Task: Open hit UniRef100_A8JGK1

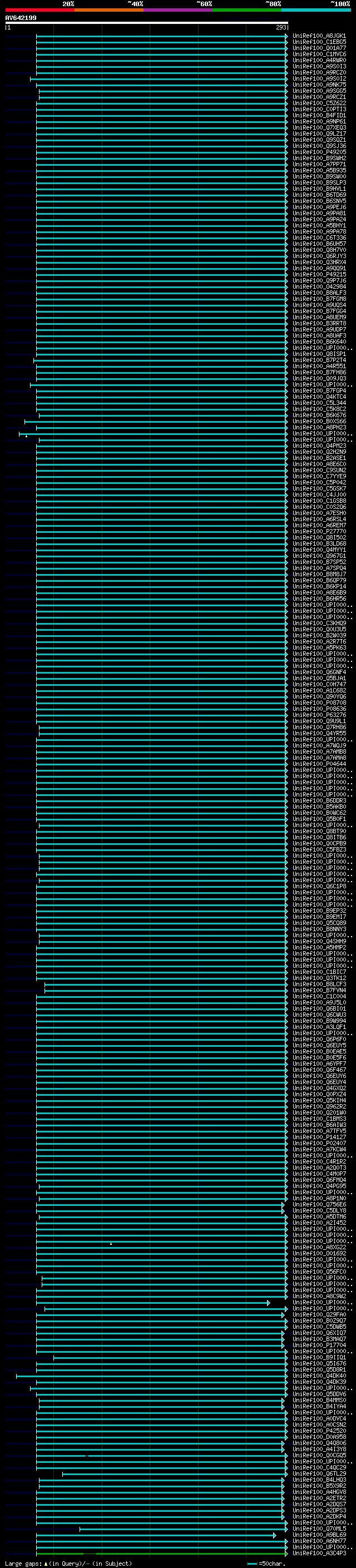Action: tap(319, 36)
